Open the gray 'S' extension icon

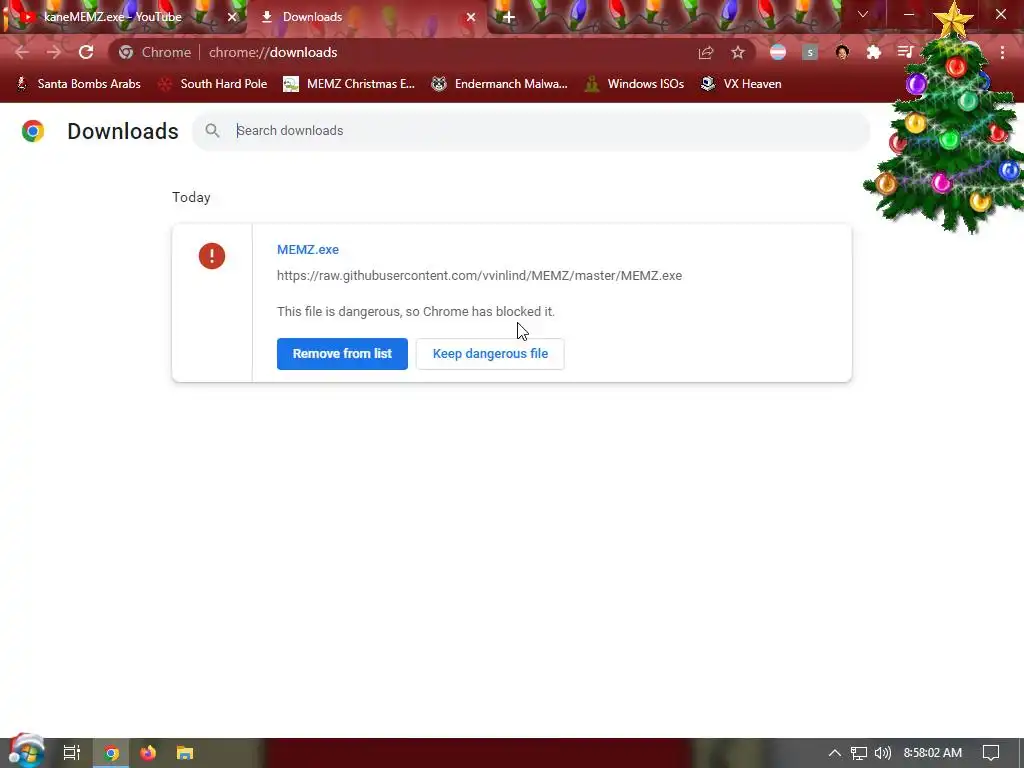tap(810, 52)
